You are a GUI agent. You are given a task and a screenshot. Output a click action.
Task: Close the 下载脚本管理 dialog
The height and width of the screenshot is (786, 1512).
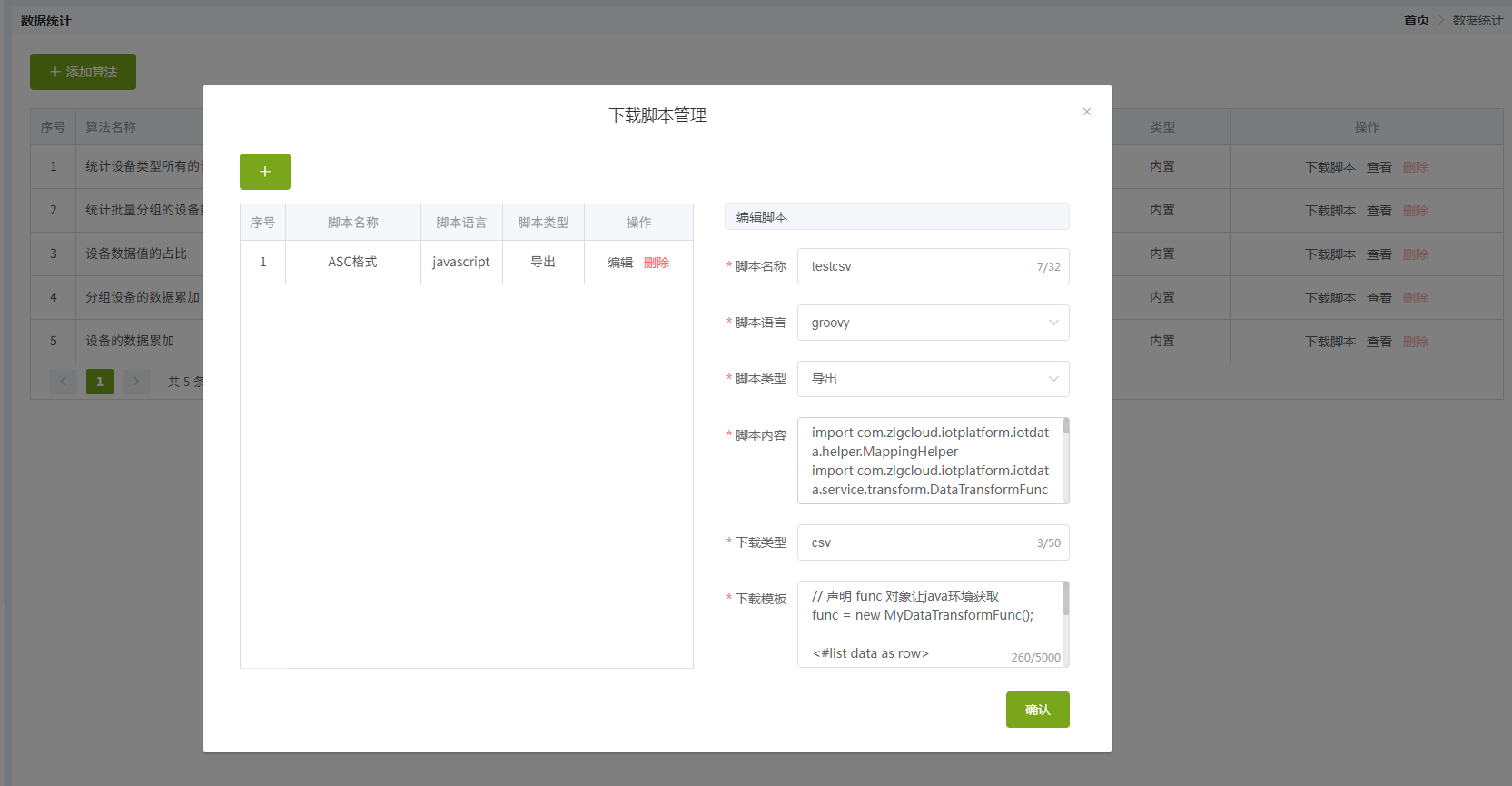pos(1087,112)
